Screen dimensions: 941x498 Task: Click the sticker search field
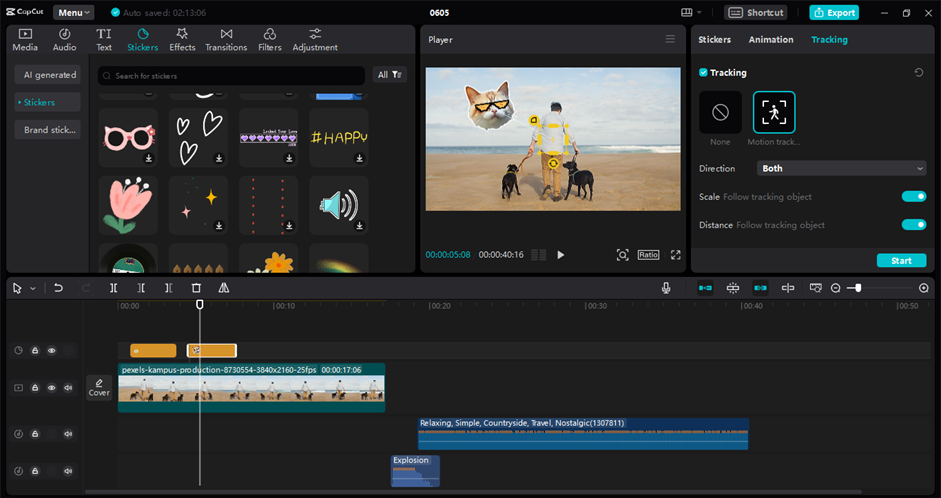pos(231,76)
